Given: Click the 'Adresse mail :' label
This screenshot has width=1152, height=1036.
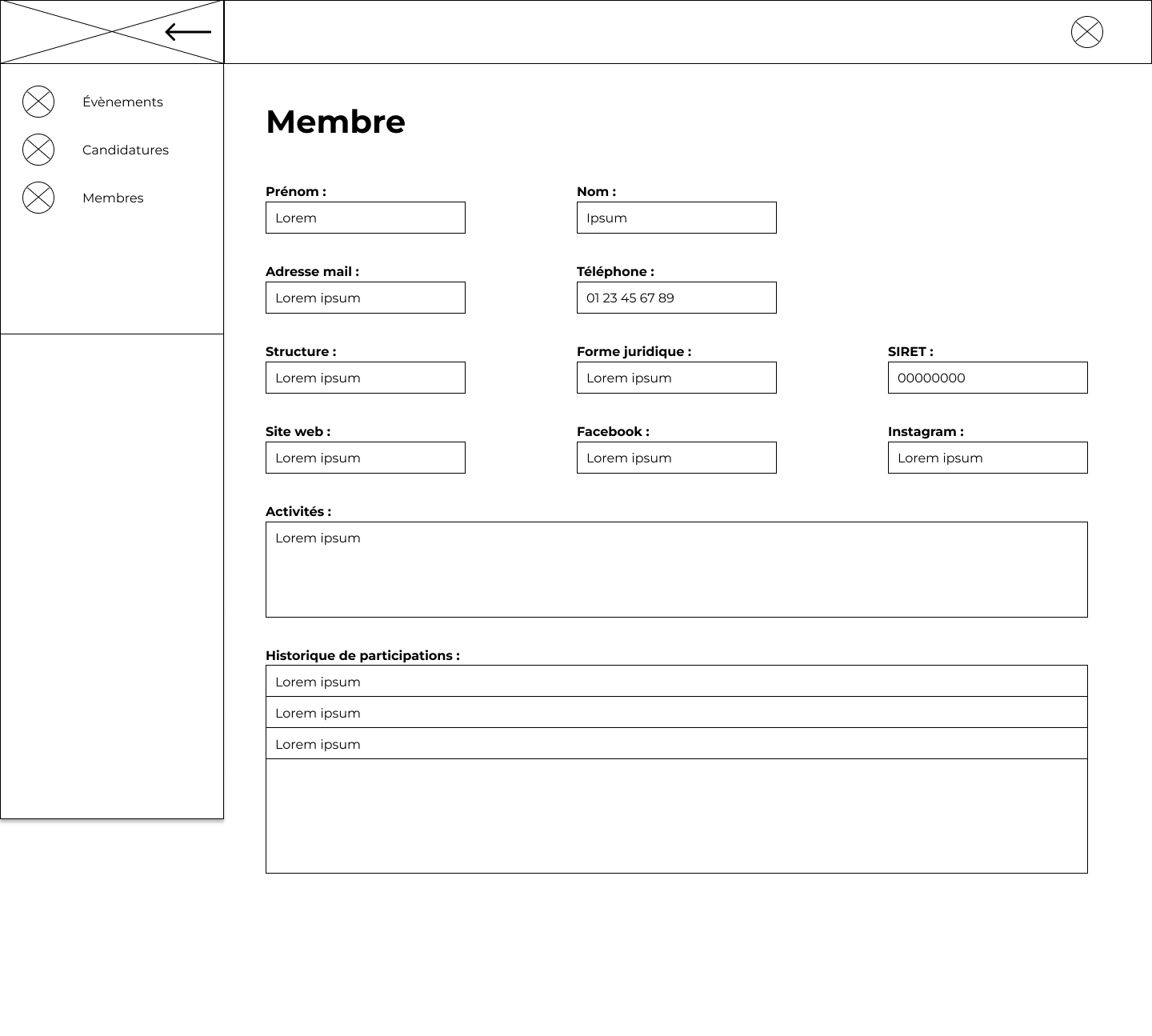Looking at the screenshot, I should click(312, 271).
